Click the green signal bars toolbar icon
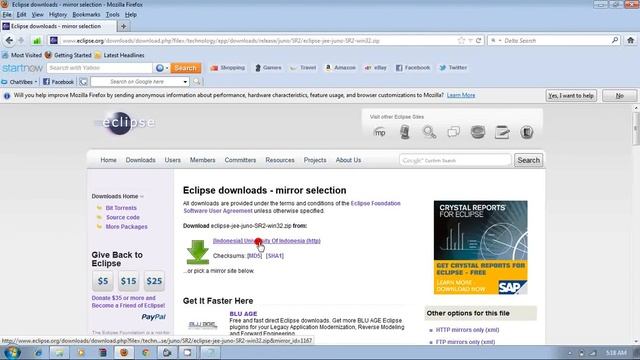The image size is (640, 360). click(x=37, y=40)
